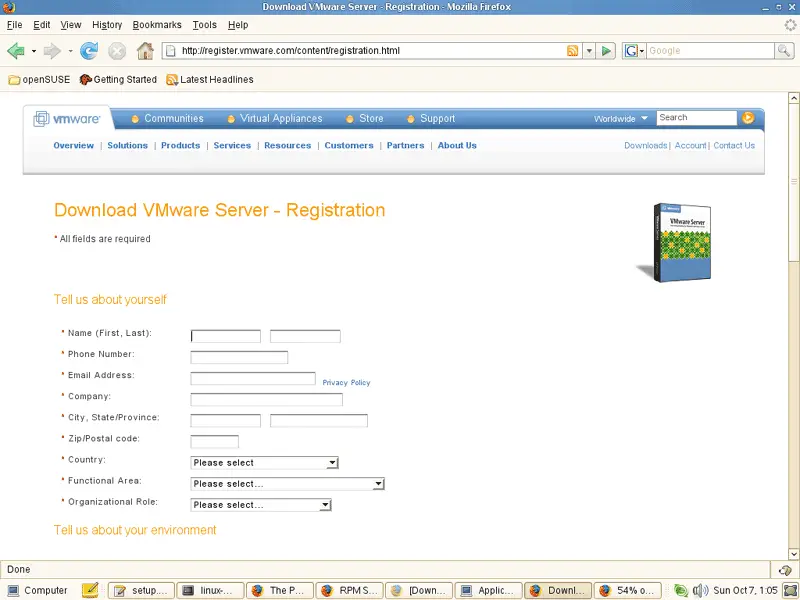
Task: Open the Country select dropdown
Action: [x=264, y=463]
